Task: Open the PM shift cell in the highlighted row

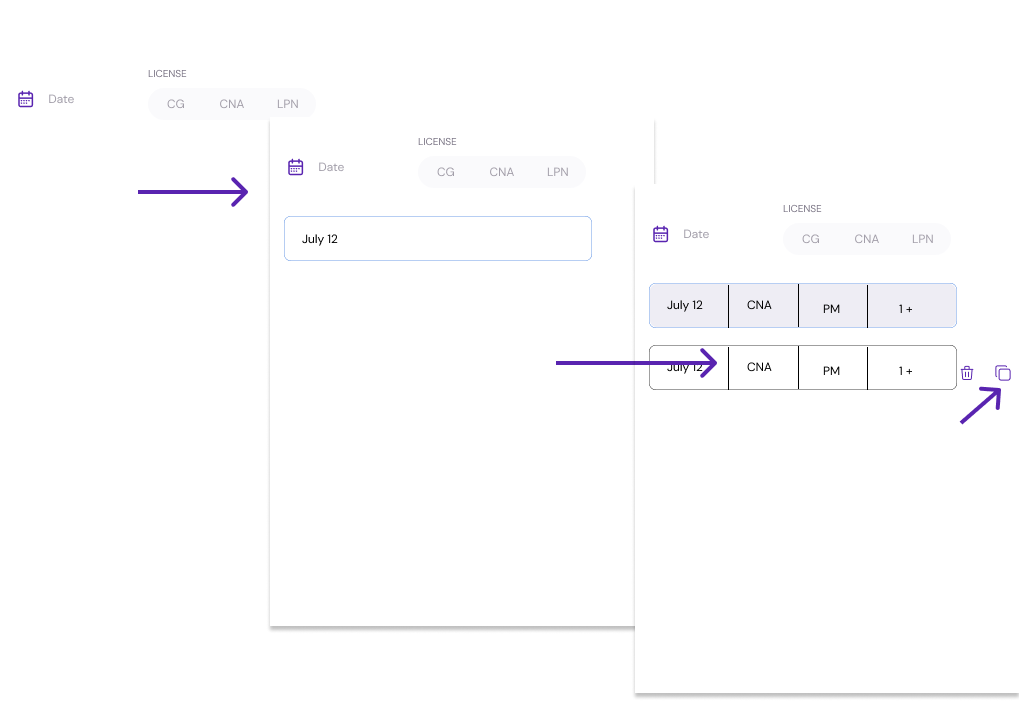Action: tap(832, 307)
